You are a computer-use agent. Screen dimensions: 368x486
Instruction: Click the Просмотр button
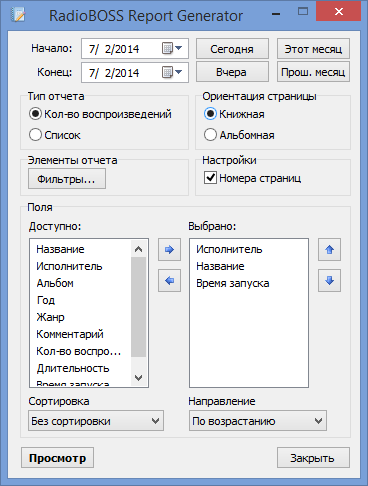click(x=57, y=458)
